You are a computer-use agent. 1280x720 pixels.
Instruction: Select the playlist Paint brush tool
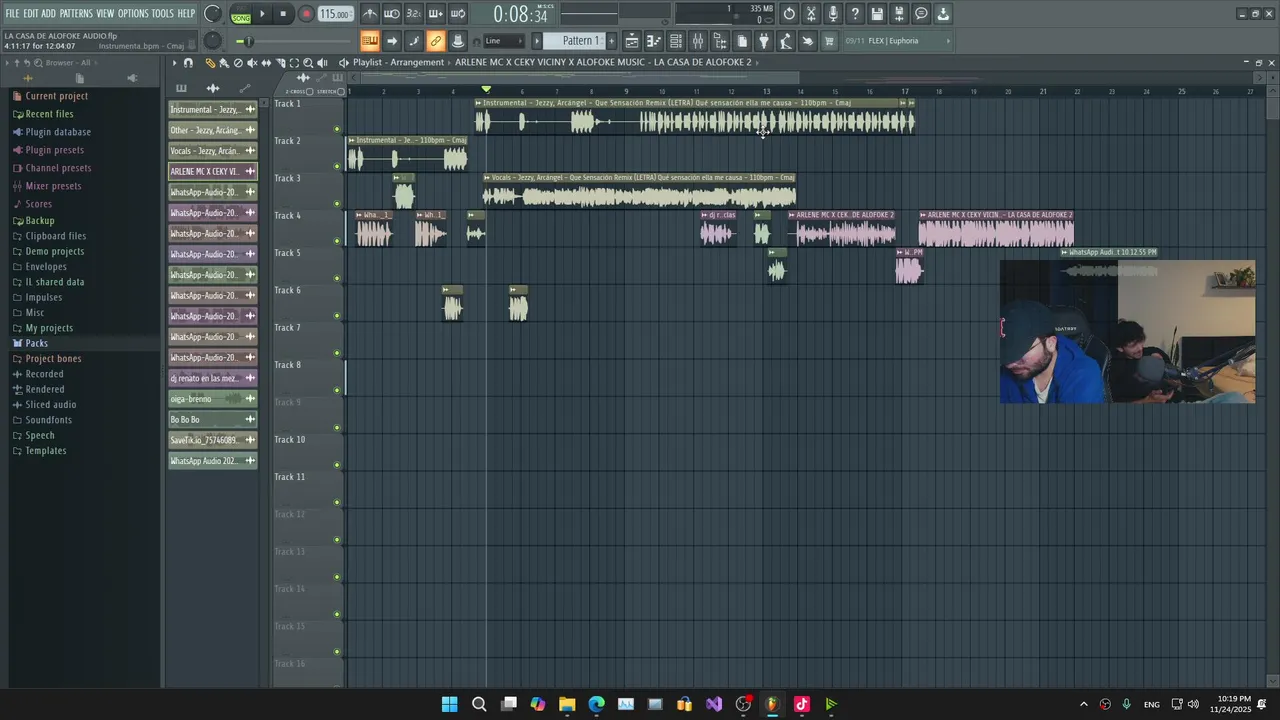coord(224,62)
